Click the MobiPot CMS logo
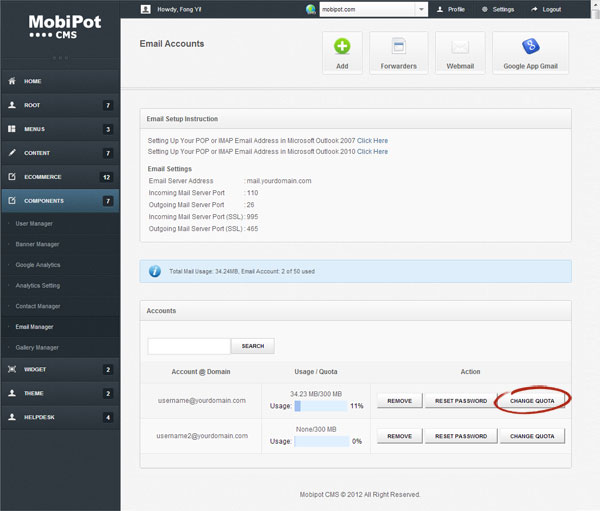 pyautogui.click(x=65, y=26)
